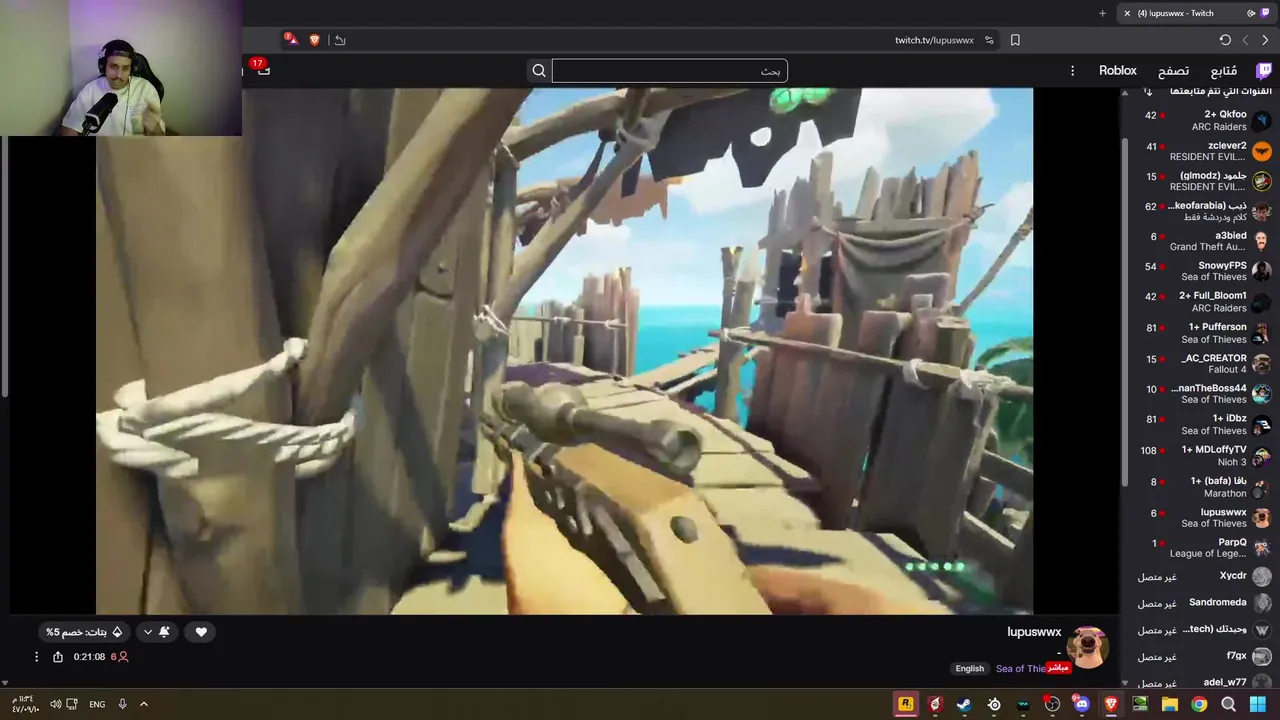Open a new browser tab
This screenshot has width=1280, height=720.
point(1102,13)
